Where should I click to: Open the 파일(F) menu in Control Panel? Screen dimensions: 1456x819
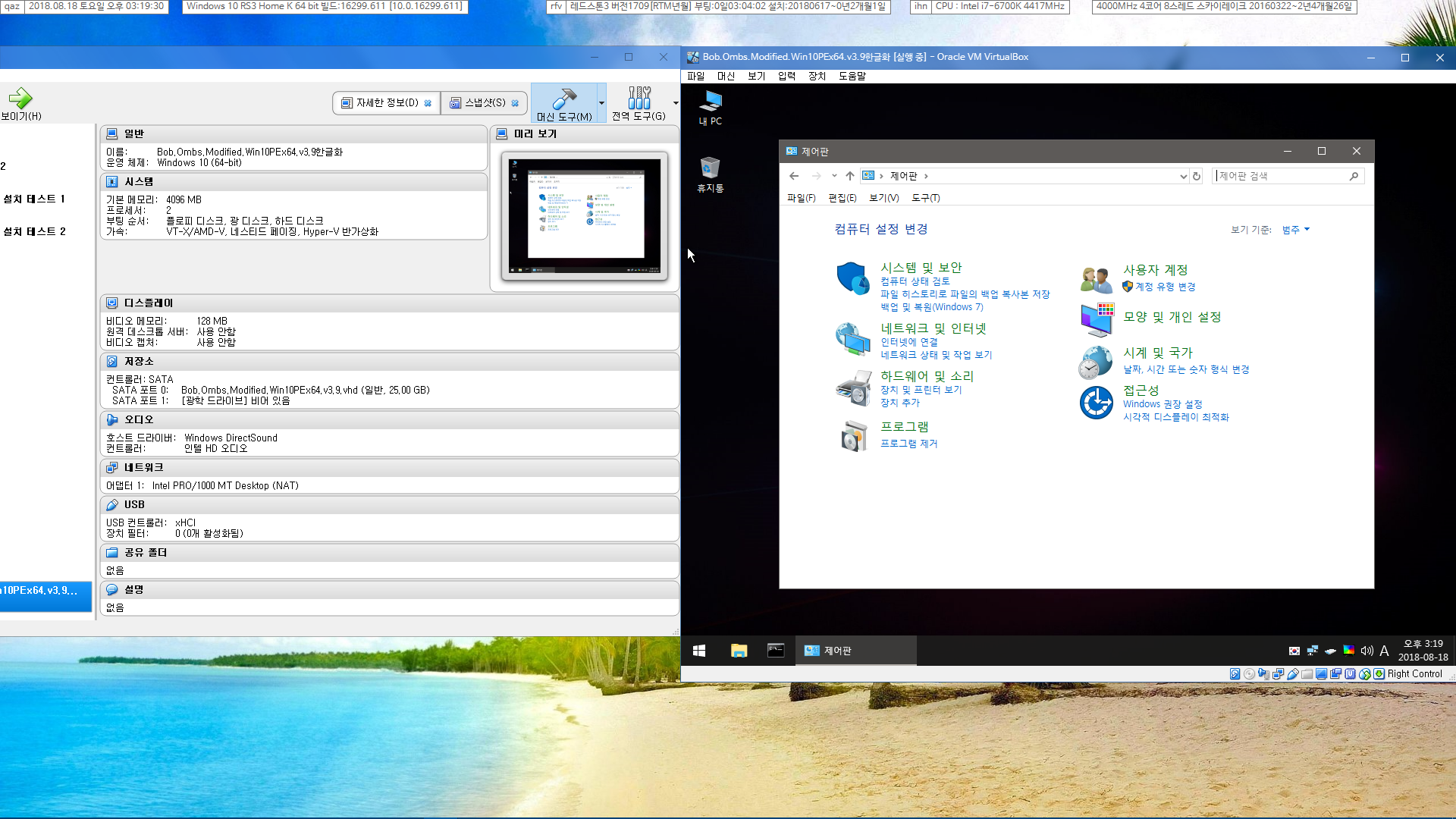(801, 198)
